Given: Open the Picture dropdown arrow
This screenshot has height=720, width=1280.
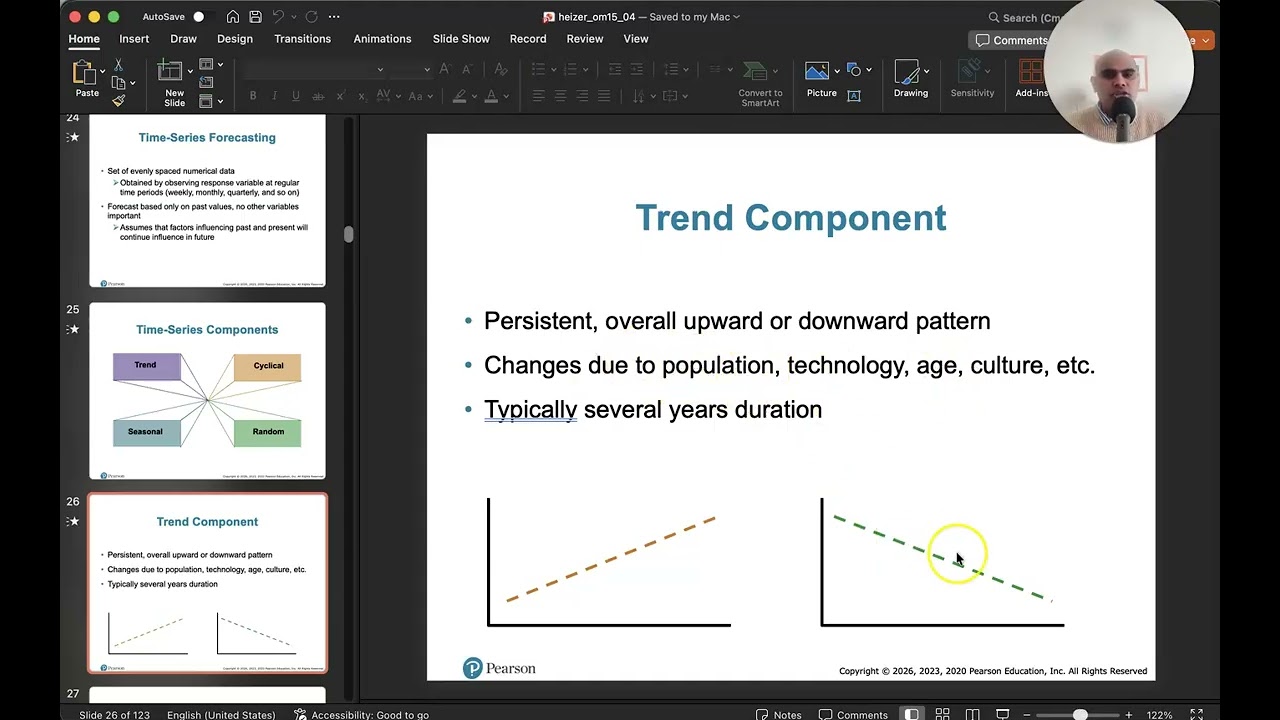Looking at the screenshot, I should click(837, 70).
